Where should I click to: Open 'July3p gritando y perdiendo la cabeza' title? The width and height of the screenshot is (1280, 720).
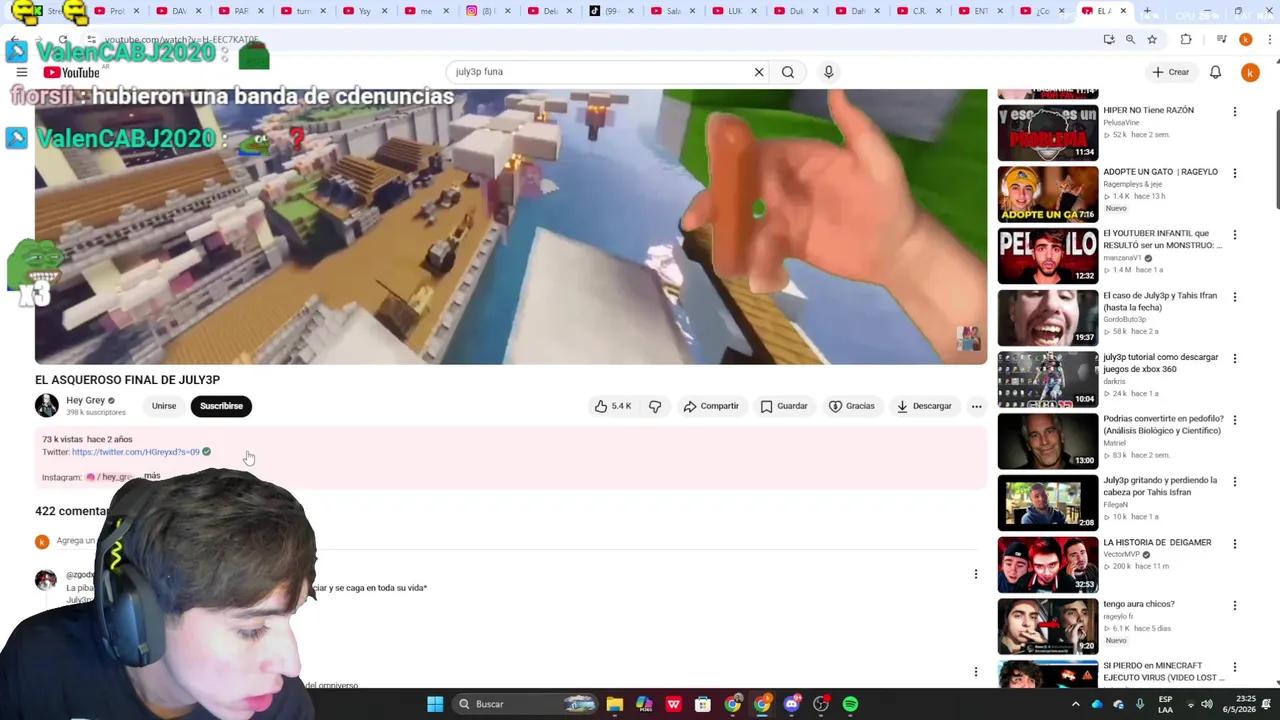(x=1160, y=486)
